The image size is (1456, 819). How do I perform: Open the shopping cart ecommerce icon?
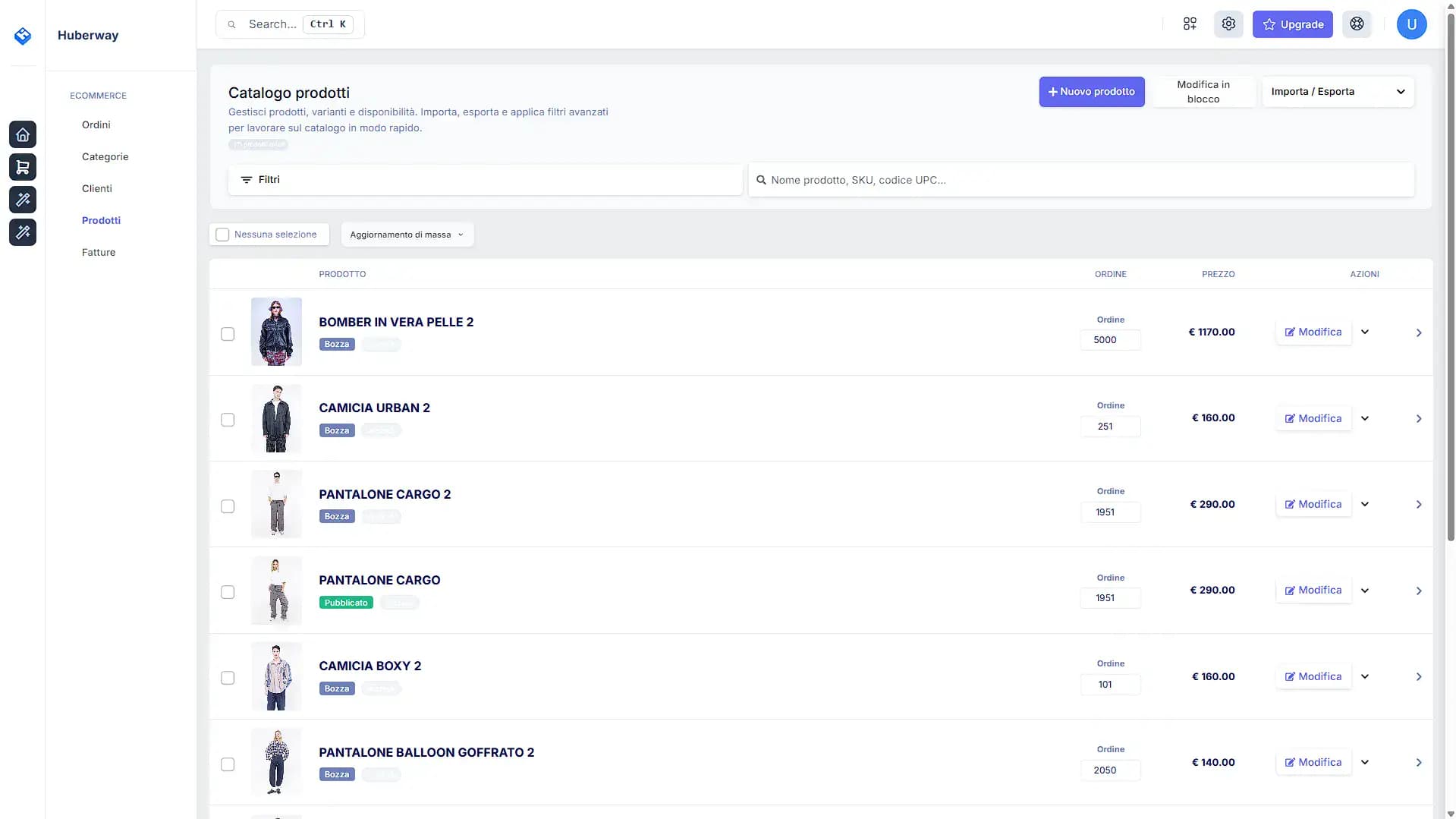click(x=23, y=167)
